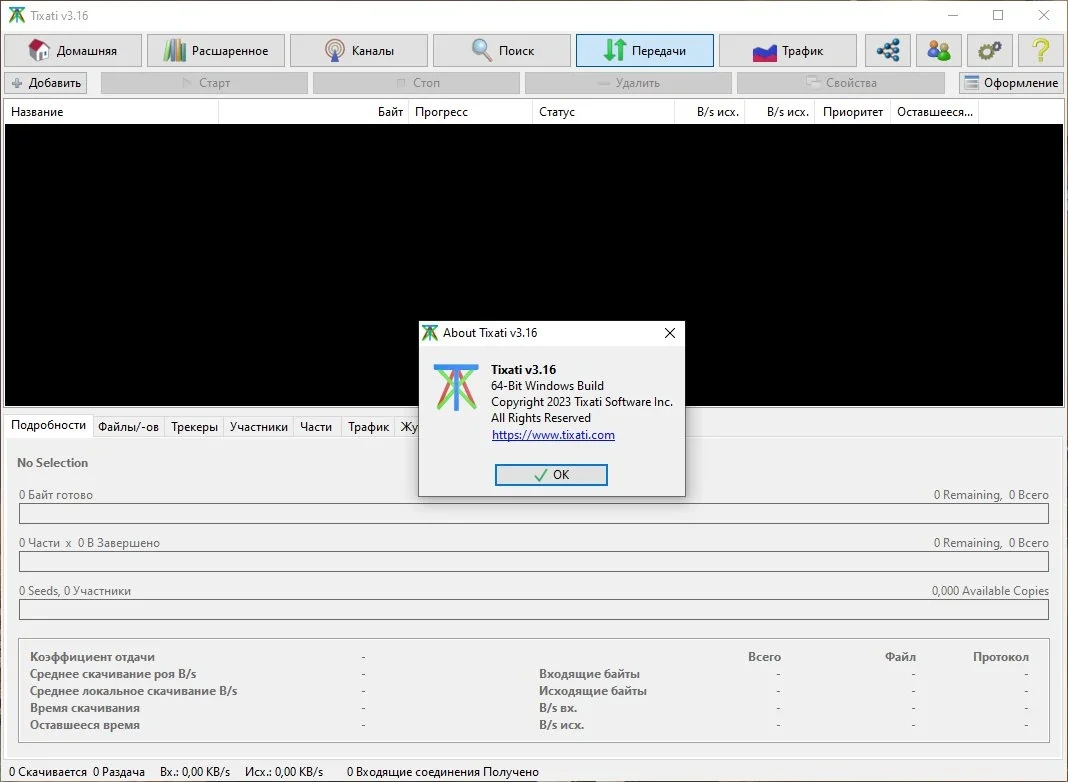1068x782 pixels.
Task: Click the Стоп button
Action: (x=416, y=83)
